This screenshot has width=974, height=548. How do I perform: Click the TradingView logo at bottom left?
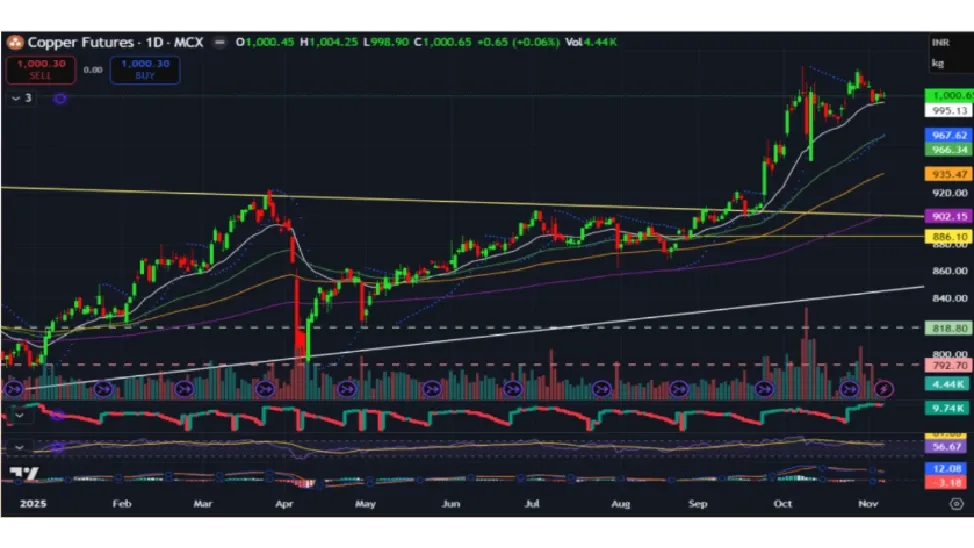point(24,474)
